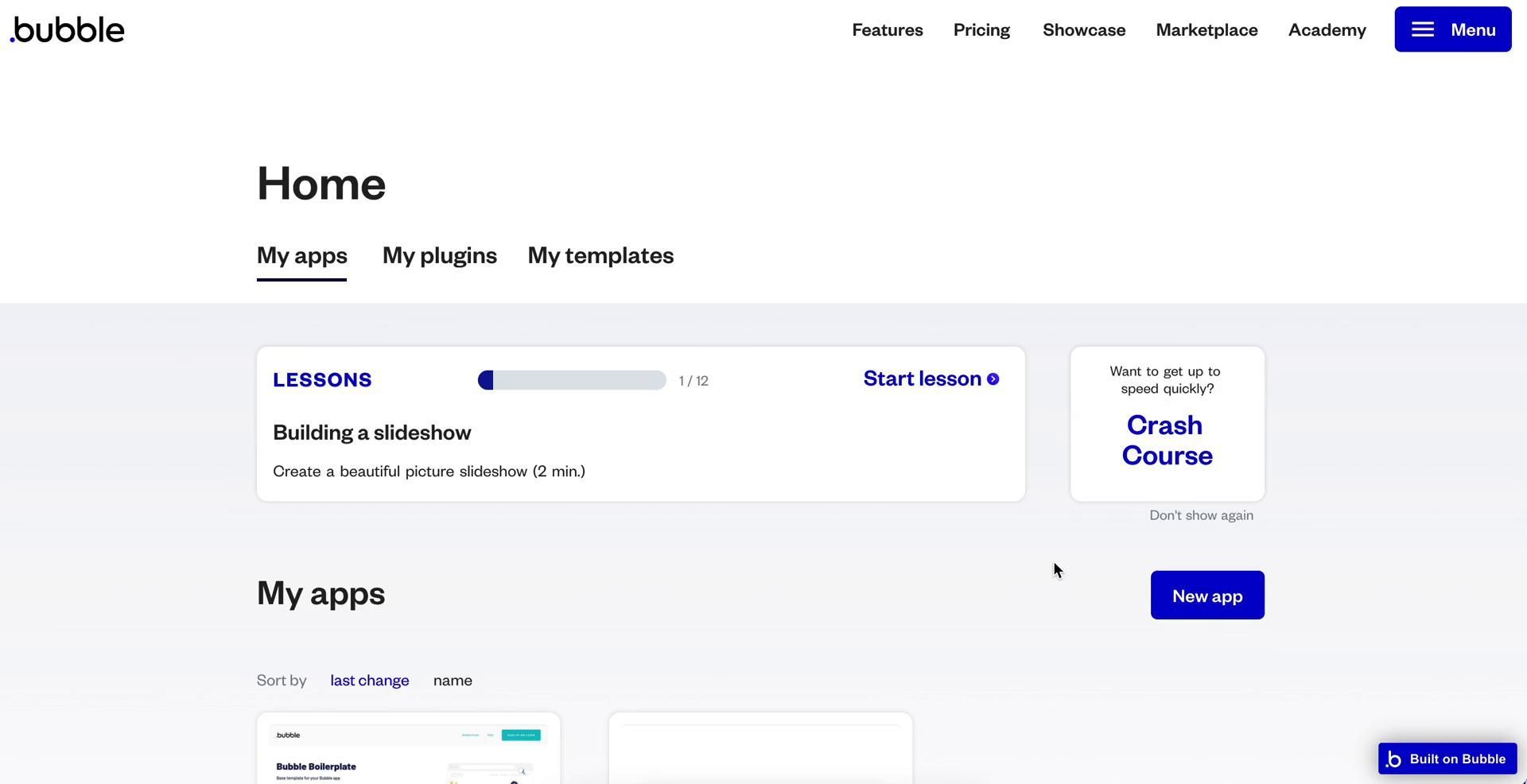Click the lessons progress bar
The width and height of the screenshot is (1527, 784).
click(x=571, y=381)
